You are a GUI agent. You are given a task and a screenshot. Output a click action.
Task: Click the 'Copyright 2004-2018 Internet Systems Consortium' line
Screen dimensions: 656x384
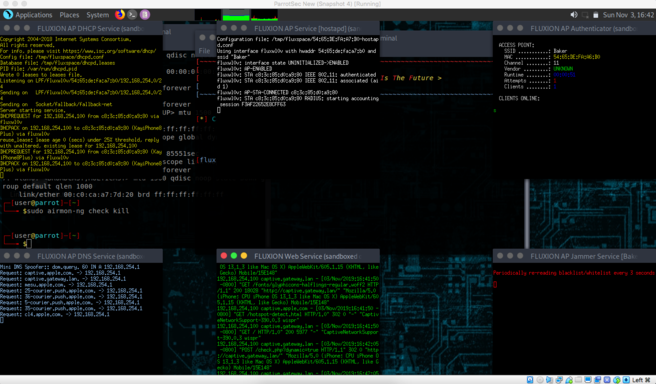(x=66, y=39)
